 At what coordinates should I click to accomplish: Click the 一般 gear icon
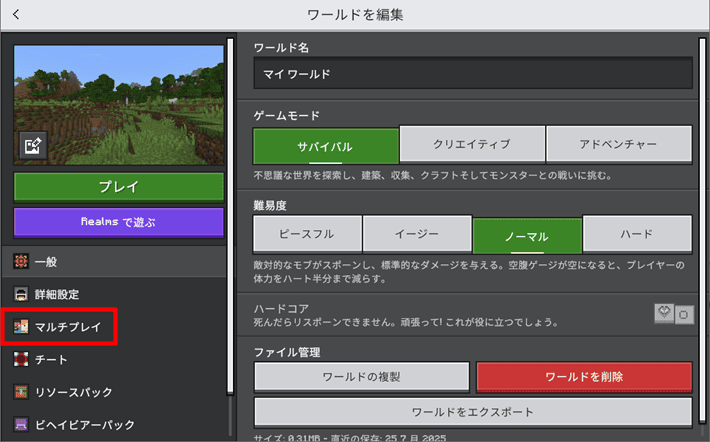coord(21,261)
